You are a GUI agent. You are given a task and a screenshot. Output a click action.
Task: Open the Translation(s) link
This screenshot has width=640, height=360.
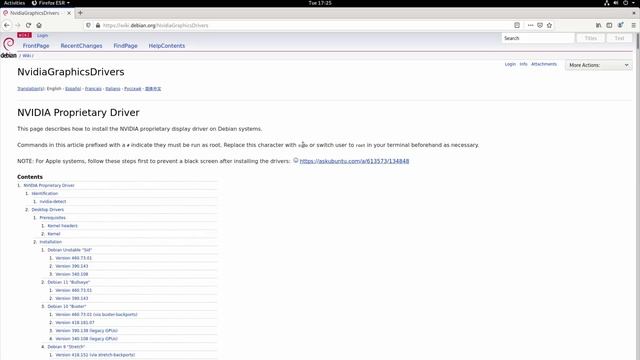tap(30, 89)
